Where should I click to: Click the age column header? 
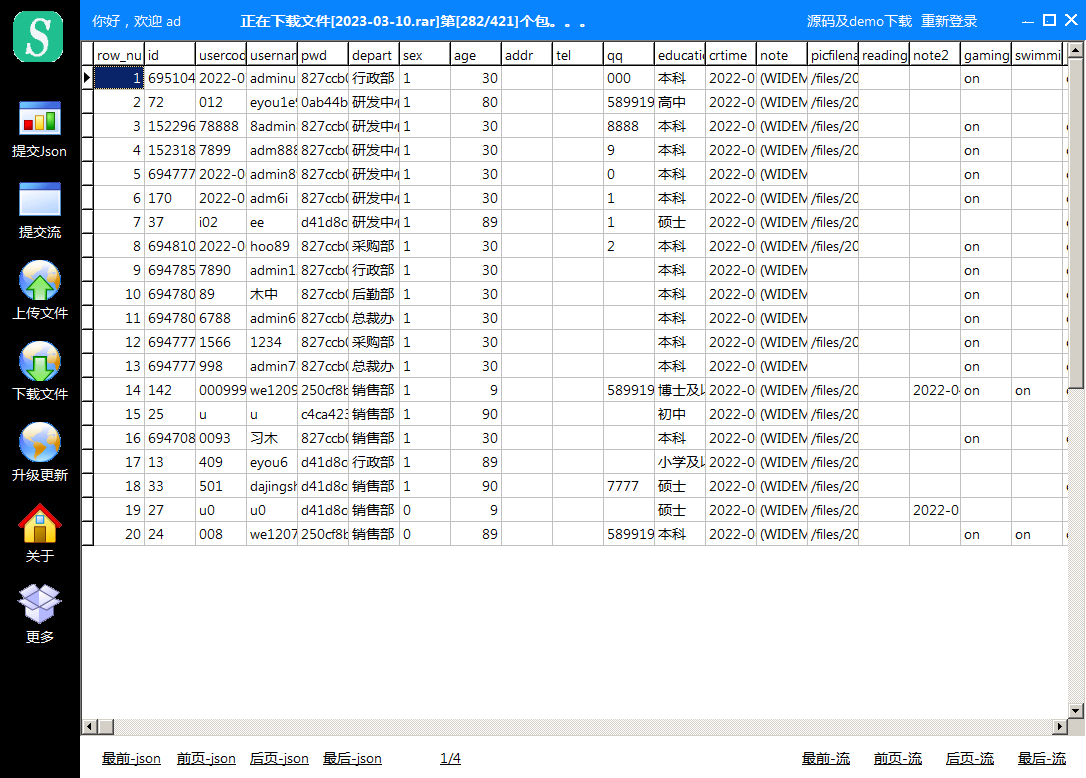click(x=476, y=55)
